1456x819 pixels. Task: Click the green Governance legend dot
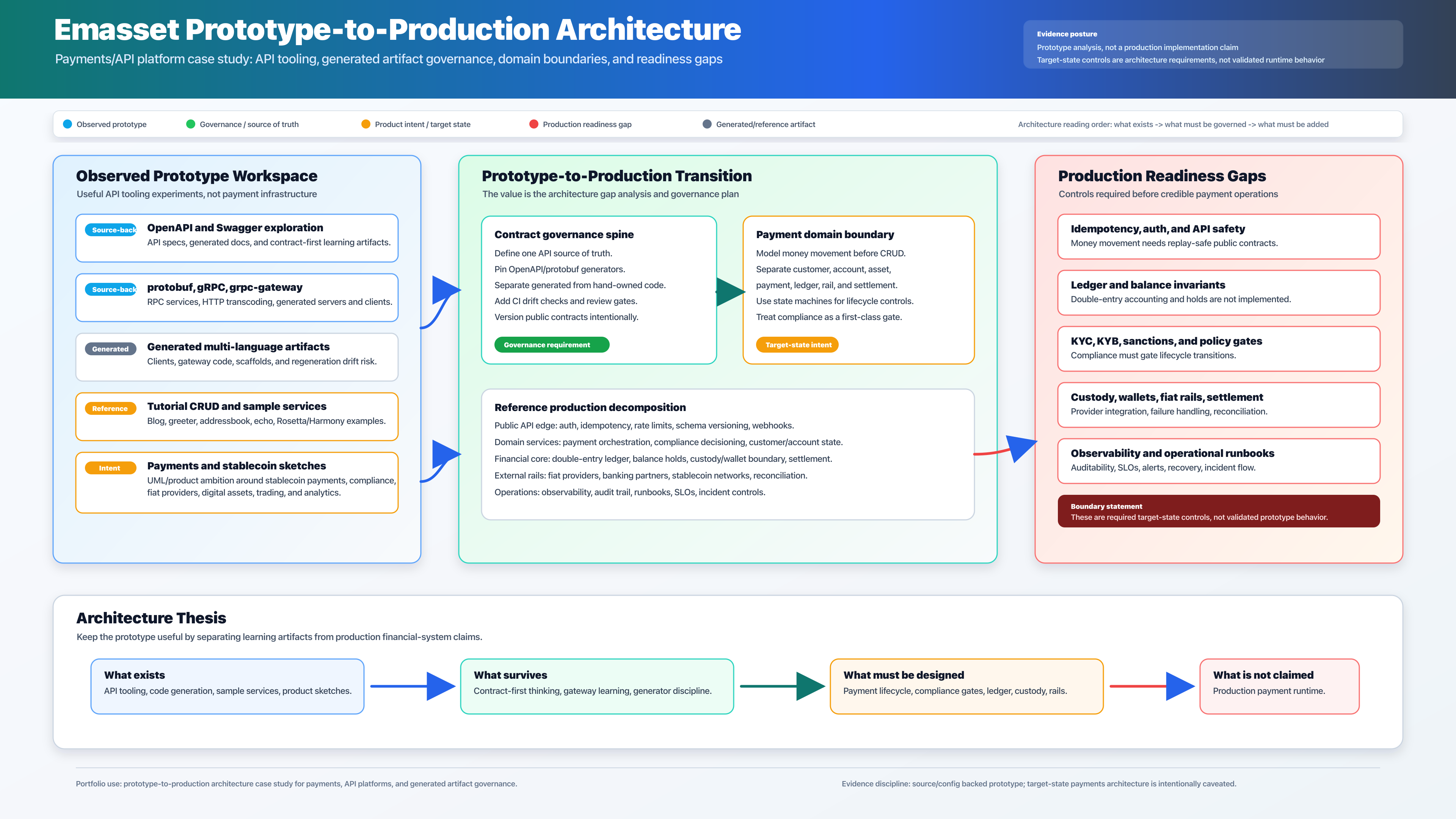click(x=190, y=124)
